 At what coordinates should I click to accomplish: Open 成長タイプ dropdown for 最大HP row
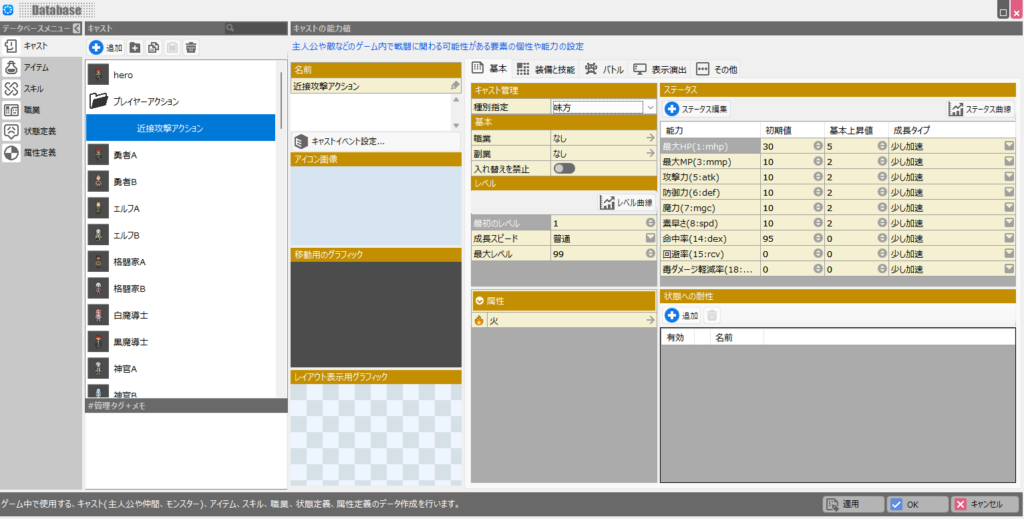point(1009,146)
